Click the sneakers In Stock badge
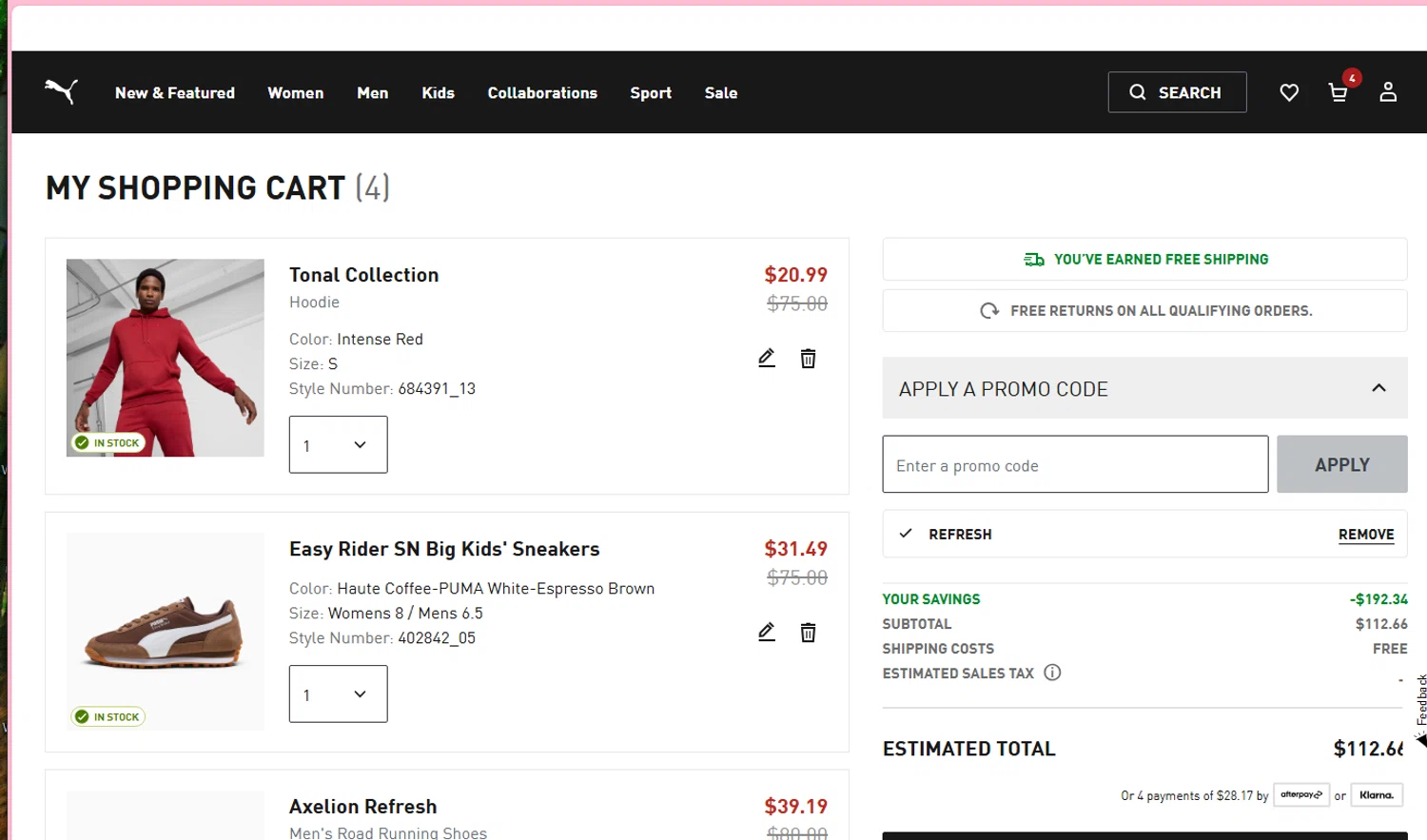 pyautogui.click(x=108, y=716)
